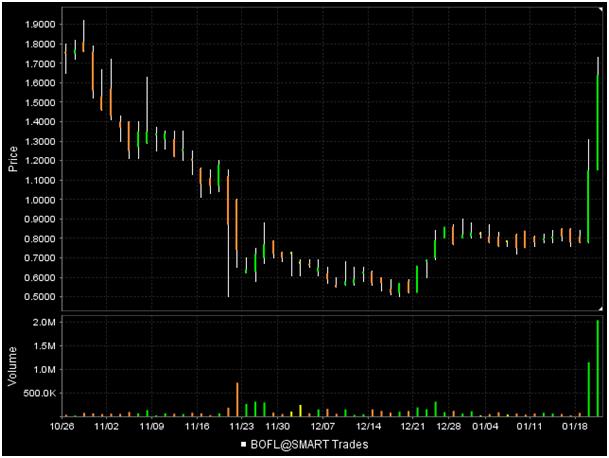Click the 01/04 date label

point(485,426)
